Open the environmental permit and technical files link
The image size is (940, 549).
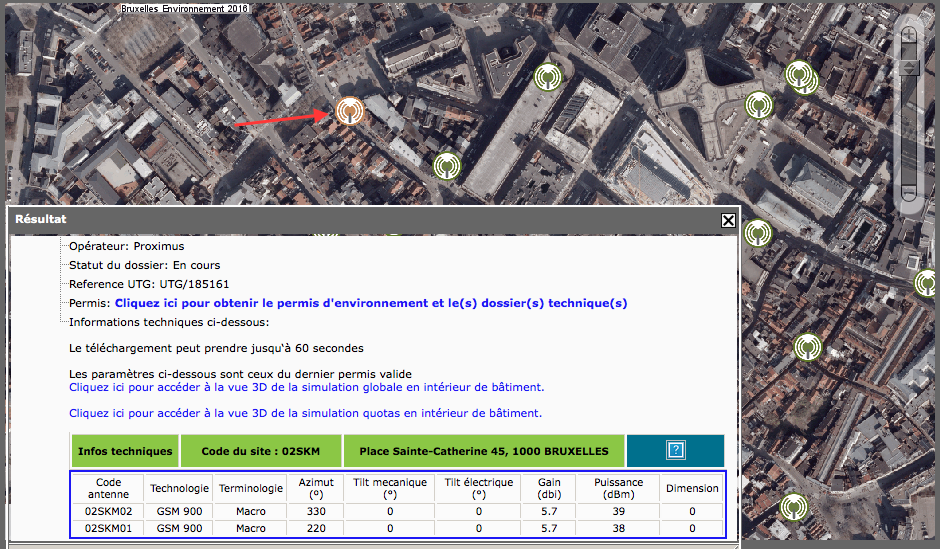coord(371,303)
